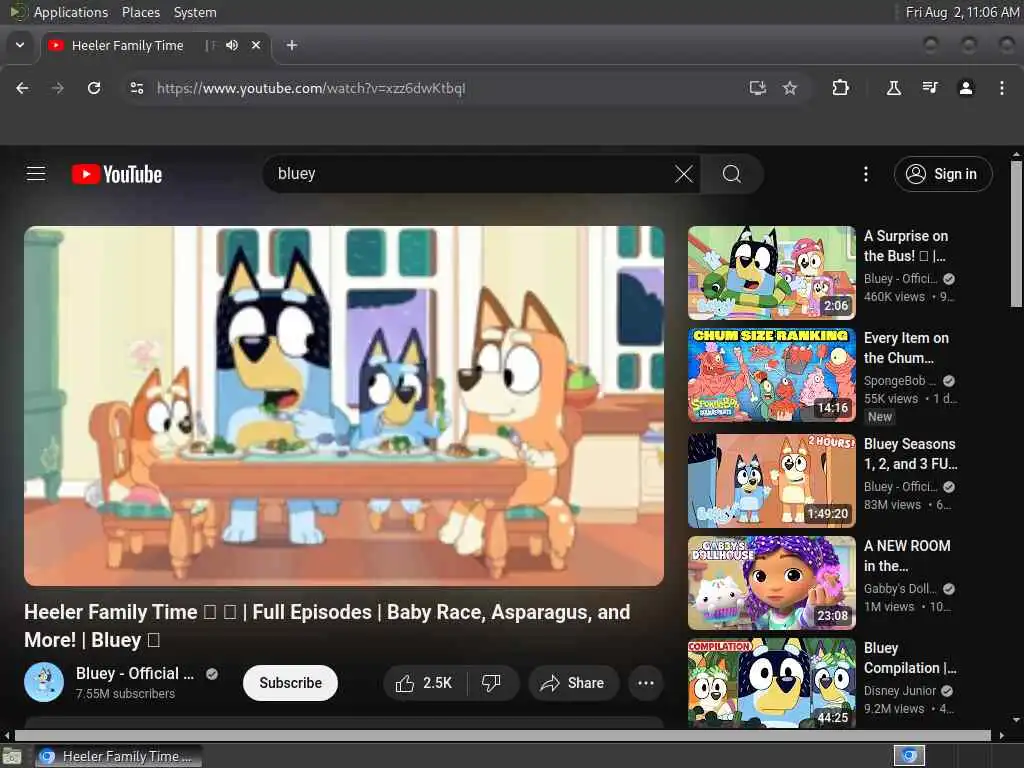The height and width of the screenshot is (768, 1024).
Task: Open Chrome three-dot menu
Action: pyautogui.click(x=1002, y=88)
